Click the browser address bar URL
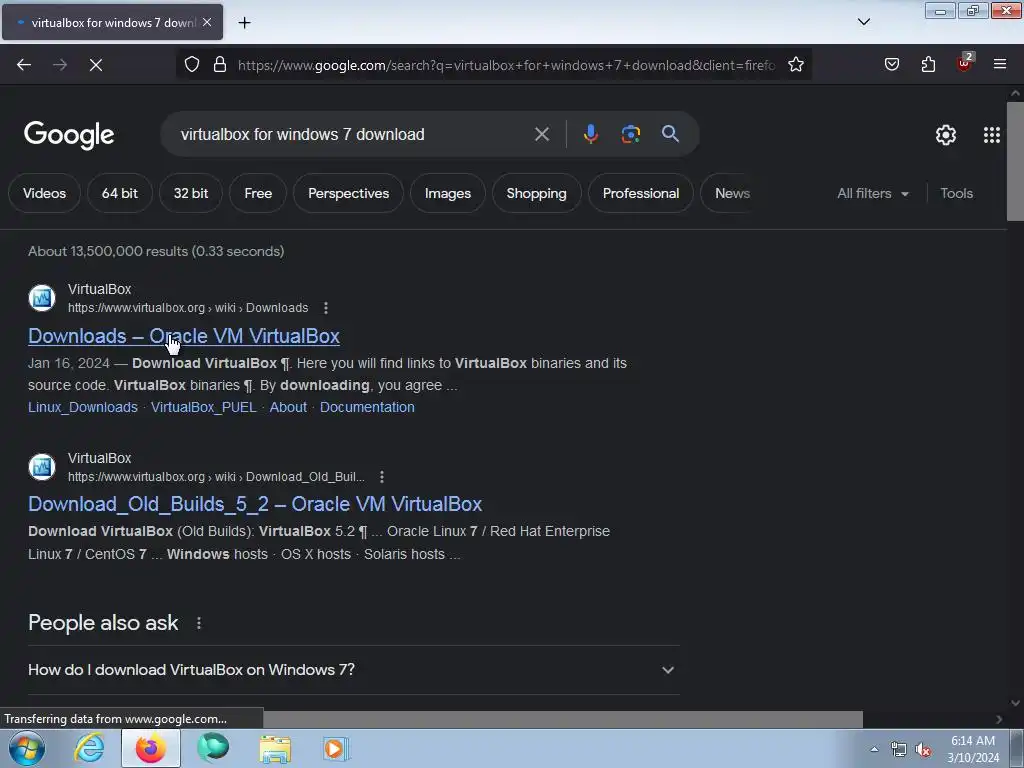 pos(506,65)
